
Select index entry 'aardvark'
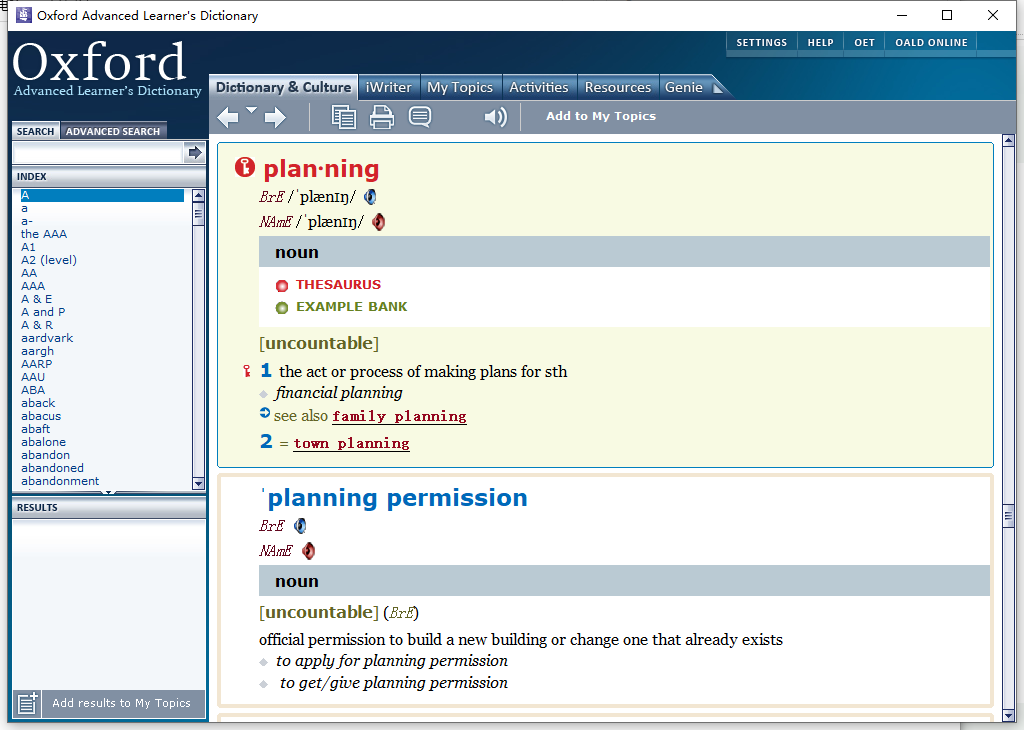(47, 338)
